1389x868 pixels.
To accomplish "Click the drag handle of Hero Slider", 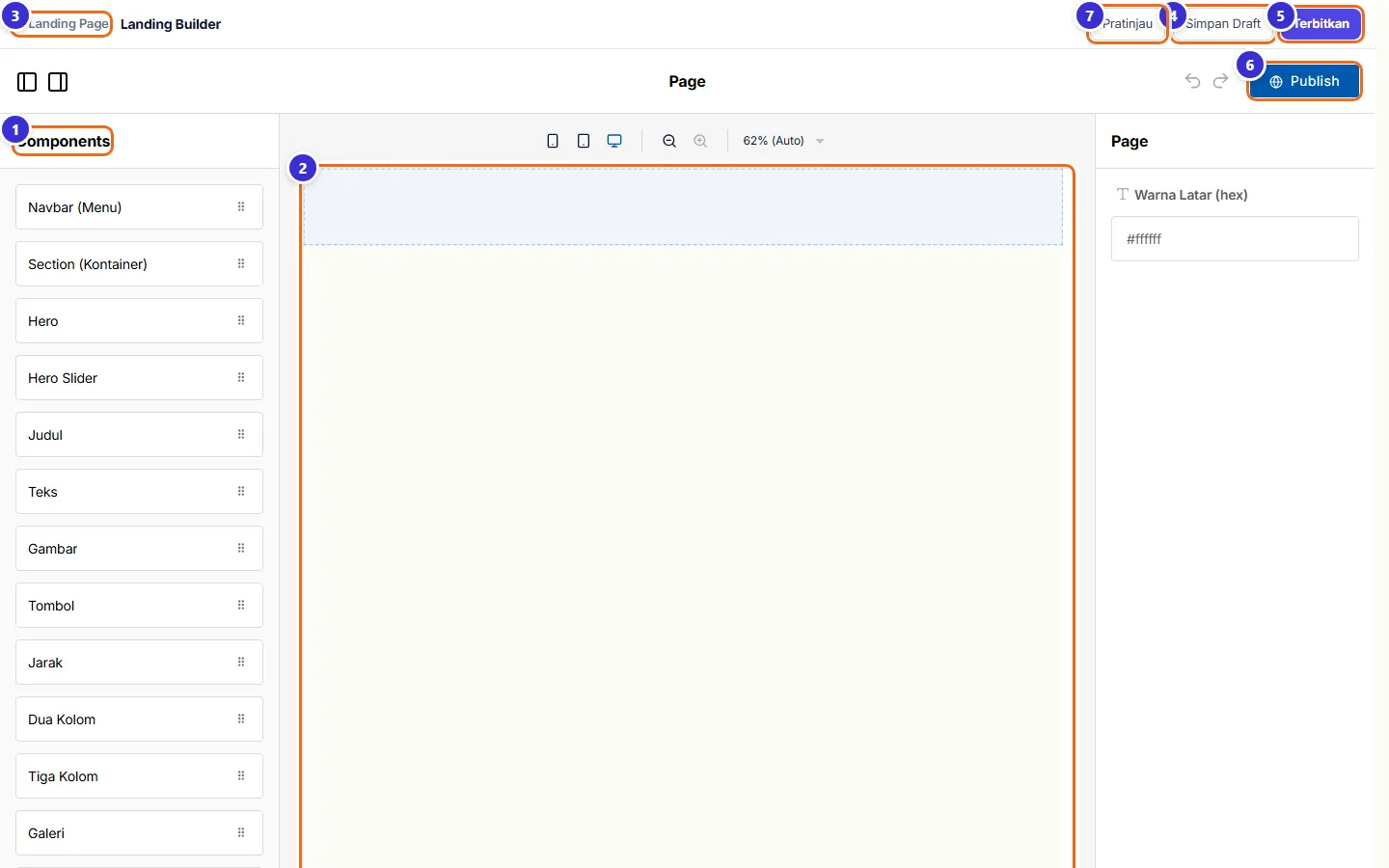I will (241, 377).
